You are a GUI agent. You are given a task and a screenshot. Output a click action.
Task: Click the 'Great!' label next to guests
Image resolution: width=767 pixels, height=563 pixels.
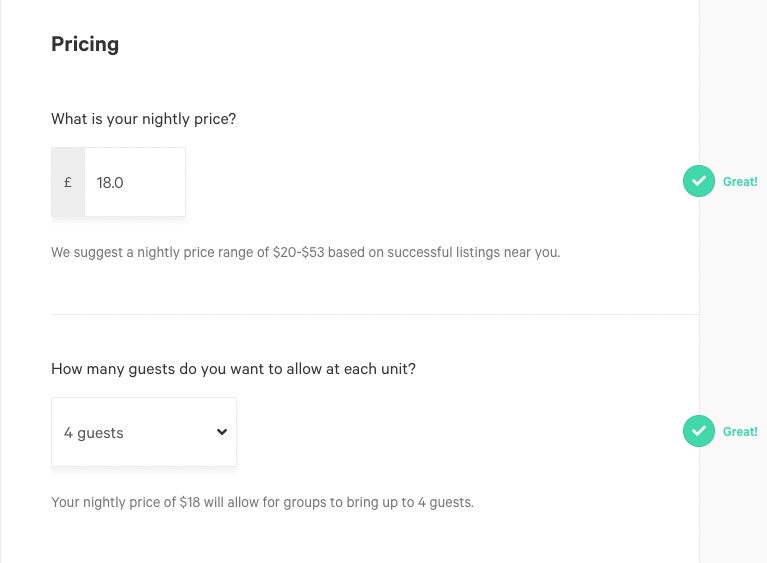click(740, 431)
